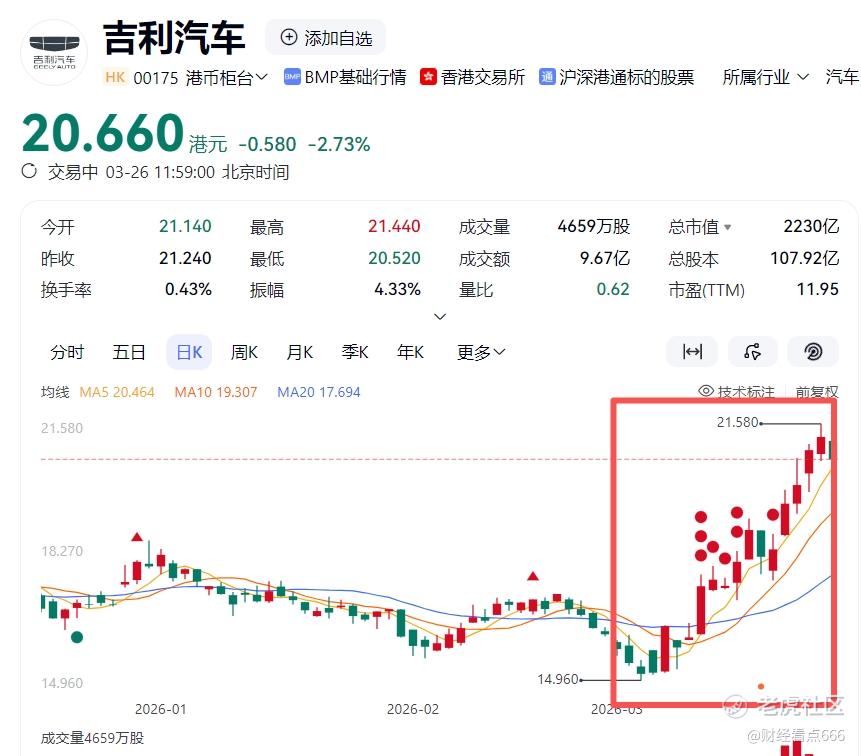Expand the 总市值 dropdown arrow
861x756 pixels.
[728, 227]
